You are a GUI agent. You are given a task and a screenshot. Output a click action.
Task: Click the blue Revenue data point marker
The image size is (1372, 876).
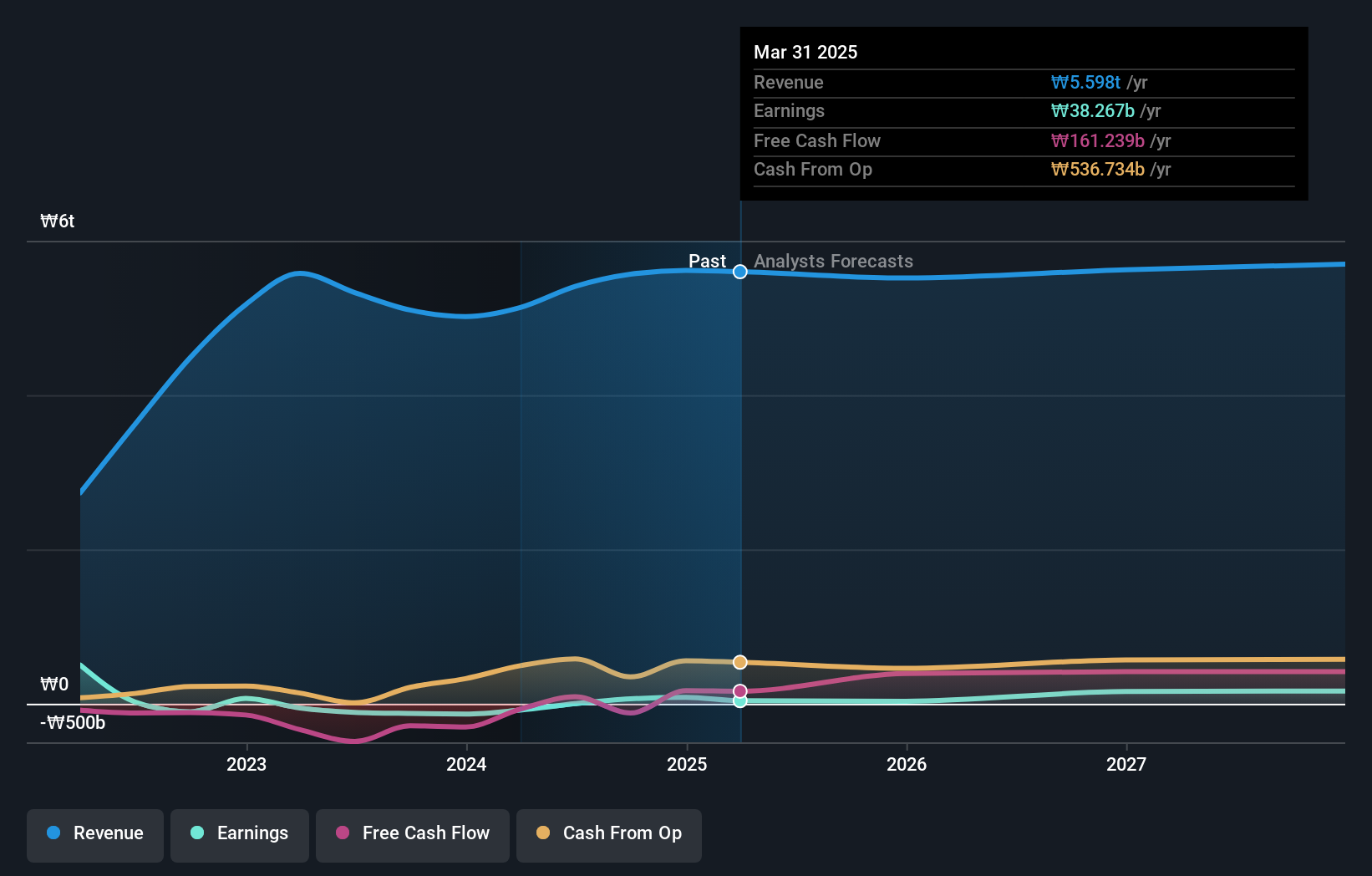739,272
